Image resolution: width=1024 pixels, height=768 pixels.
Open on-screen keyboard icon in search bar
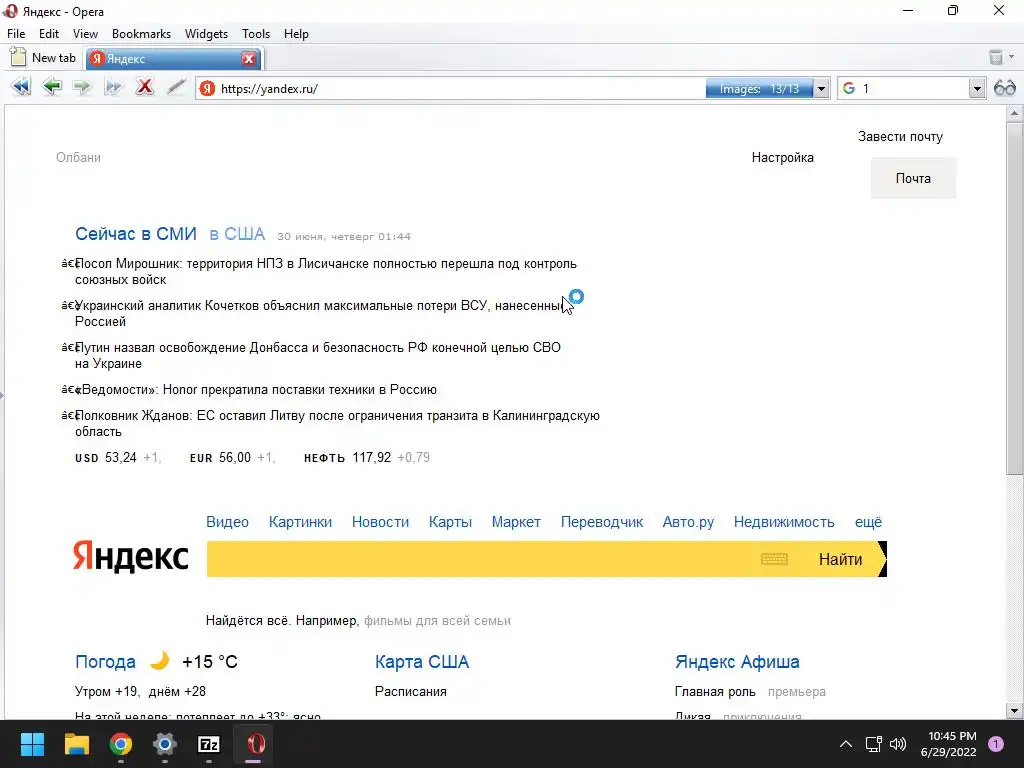[775, 559]
